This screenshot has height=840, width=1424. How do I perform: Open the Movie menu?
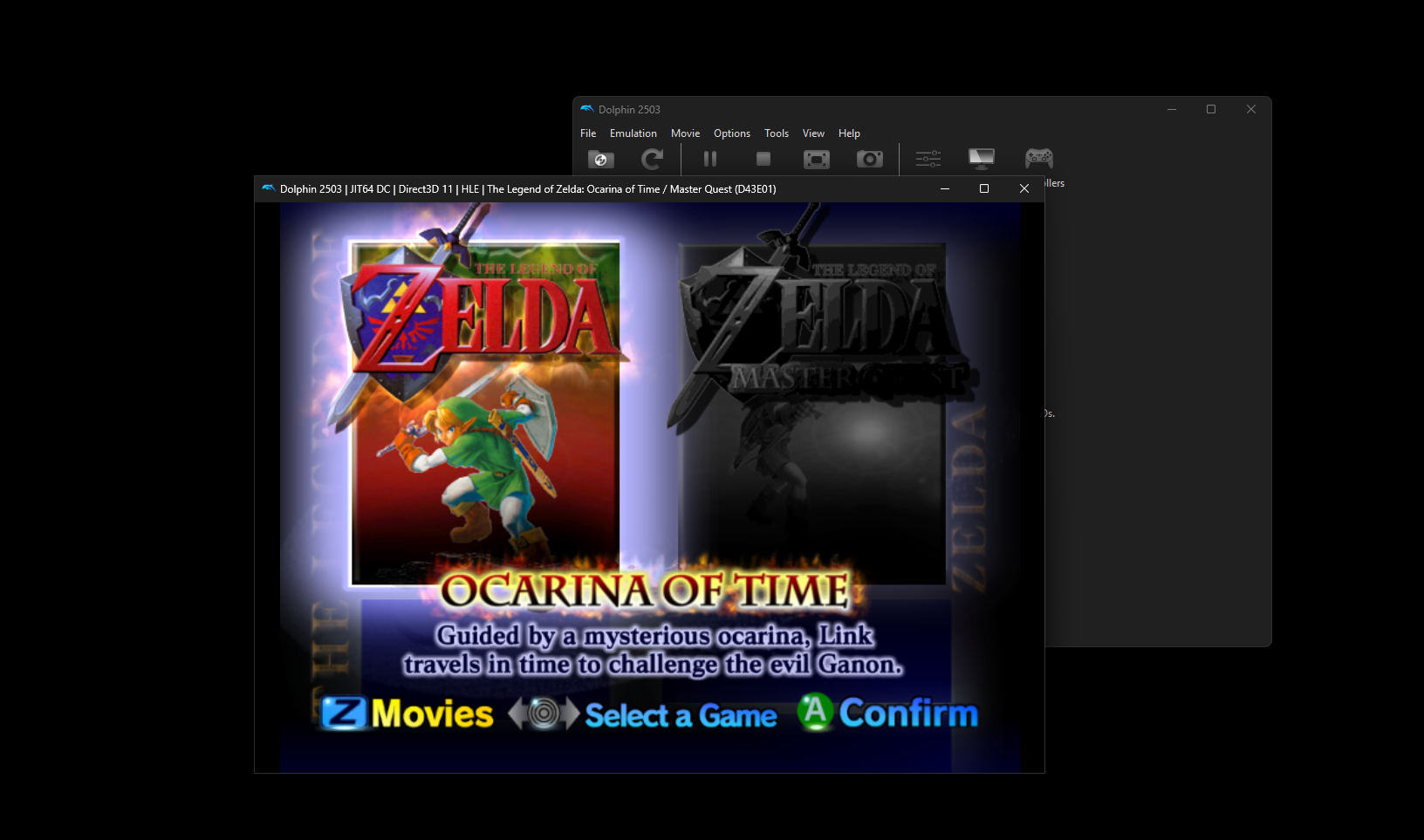click(685, 133)
